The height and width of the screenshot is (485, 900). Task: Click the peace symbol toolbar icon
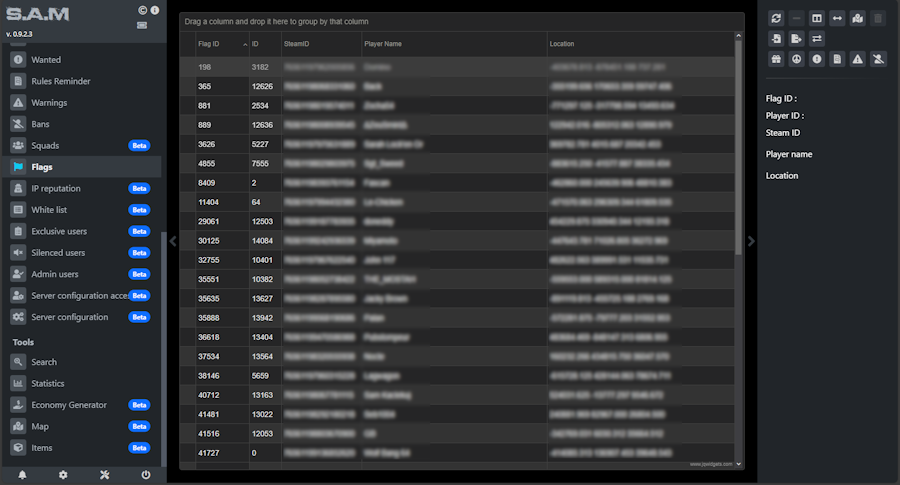pos(796,60)
